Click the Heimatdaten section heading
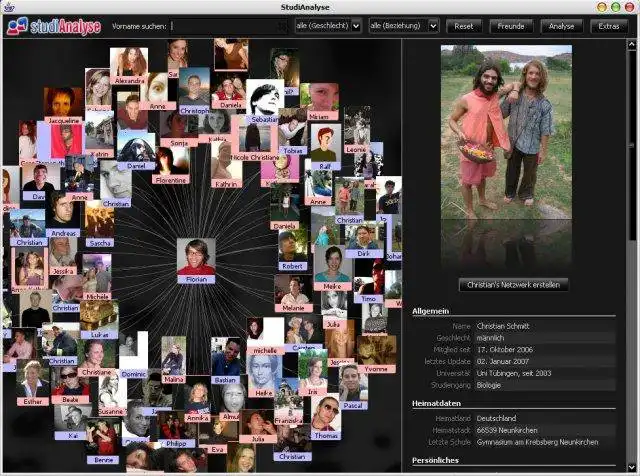This screenshot has width=640, height=476. coord(436,403)
